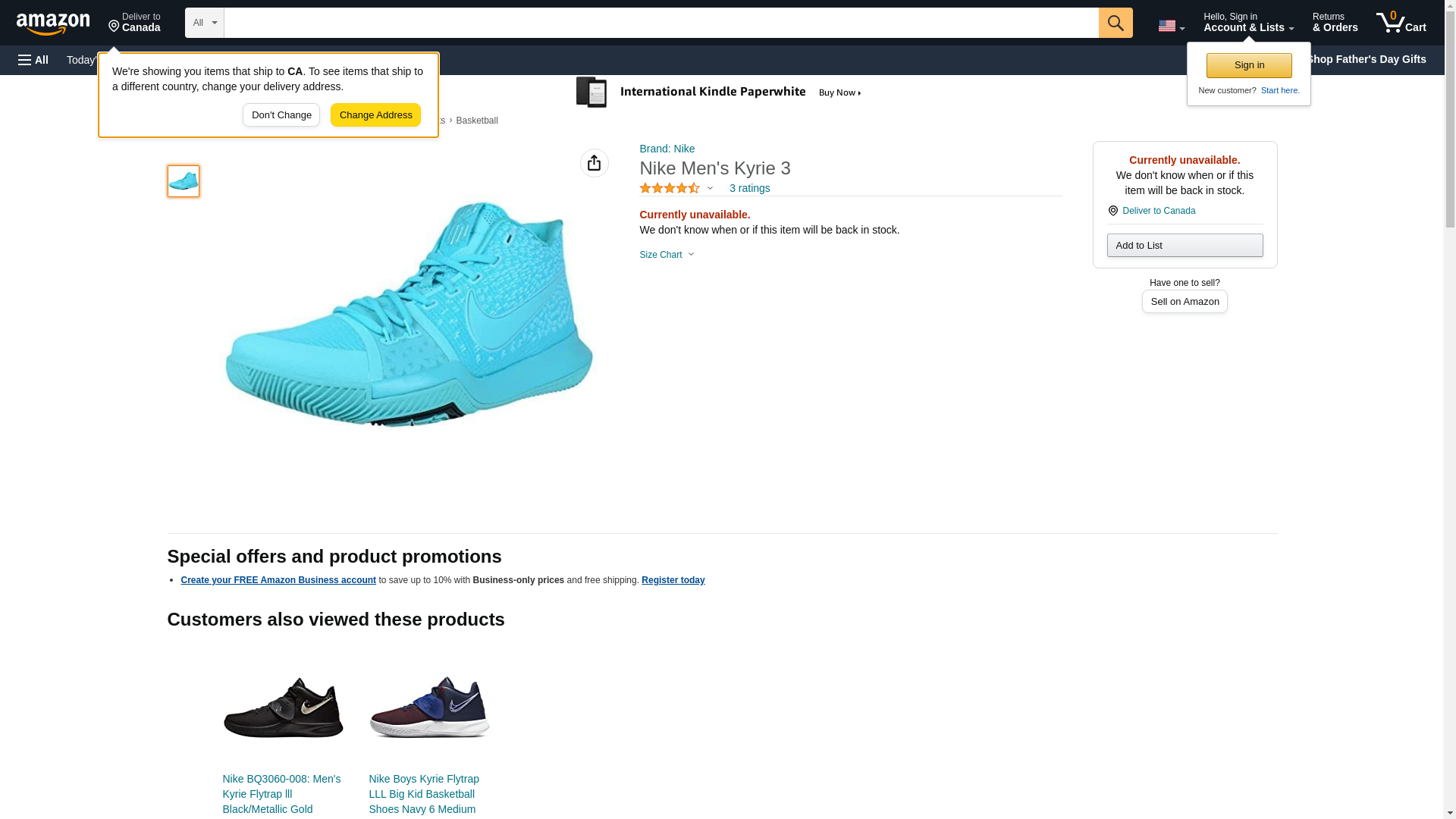Click into the search input field
This screenshot has height=819, width=1456.
coord(661,23)
